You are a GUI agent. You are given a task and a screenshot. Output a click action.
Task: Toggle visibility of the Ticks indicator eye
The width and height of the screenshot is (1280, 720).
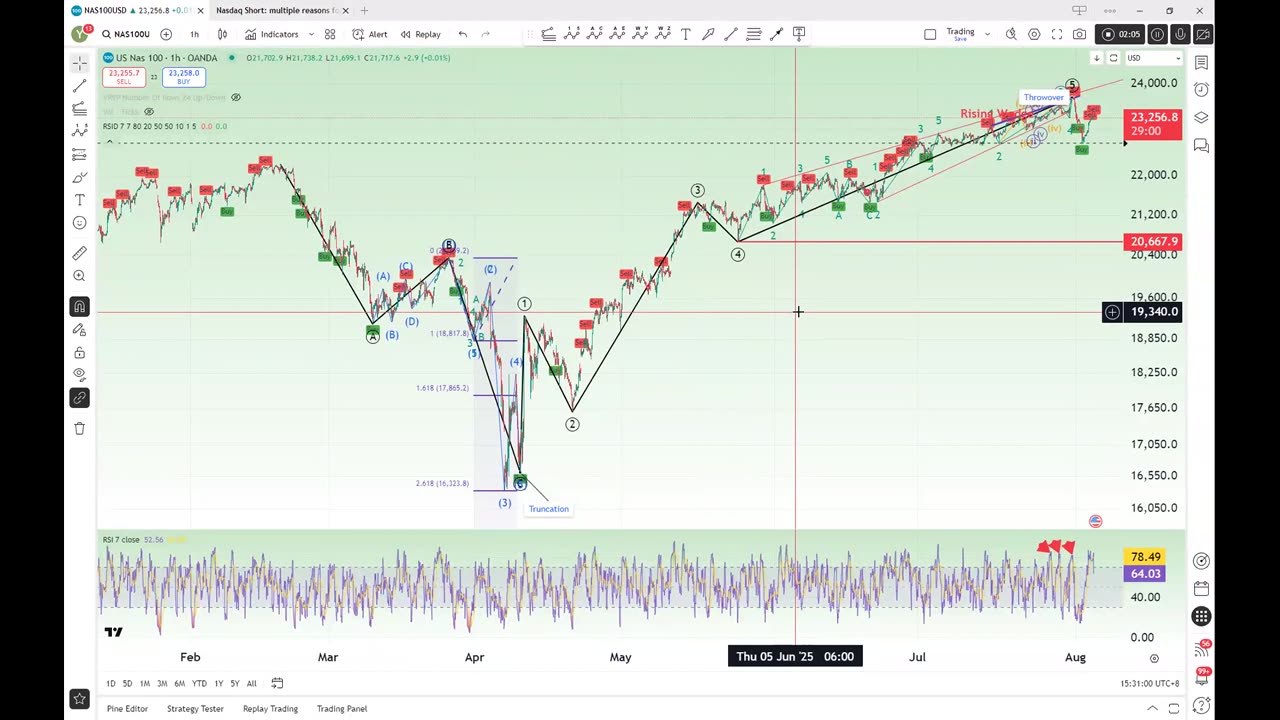click(x=149, y=111)
